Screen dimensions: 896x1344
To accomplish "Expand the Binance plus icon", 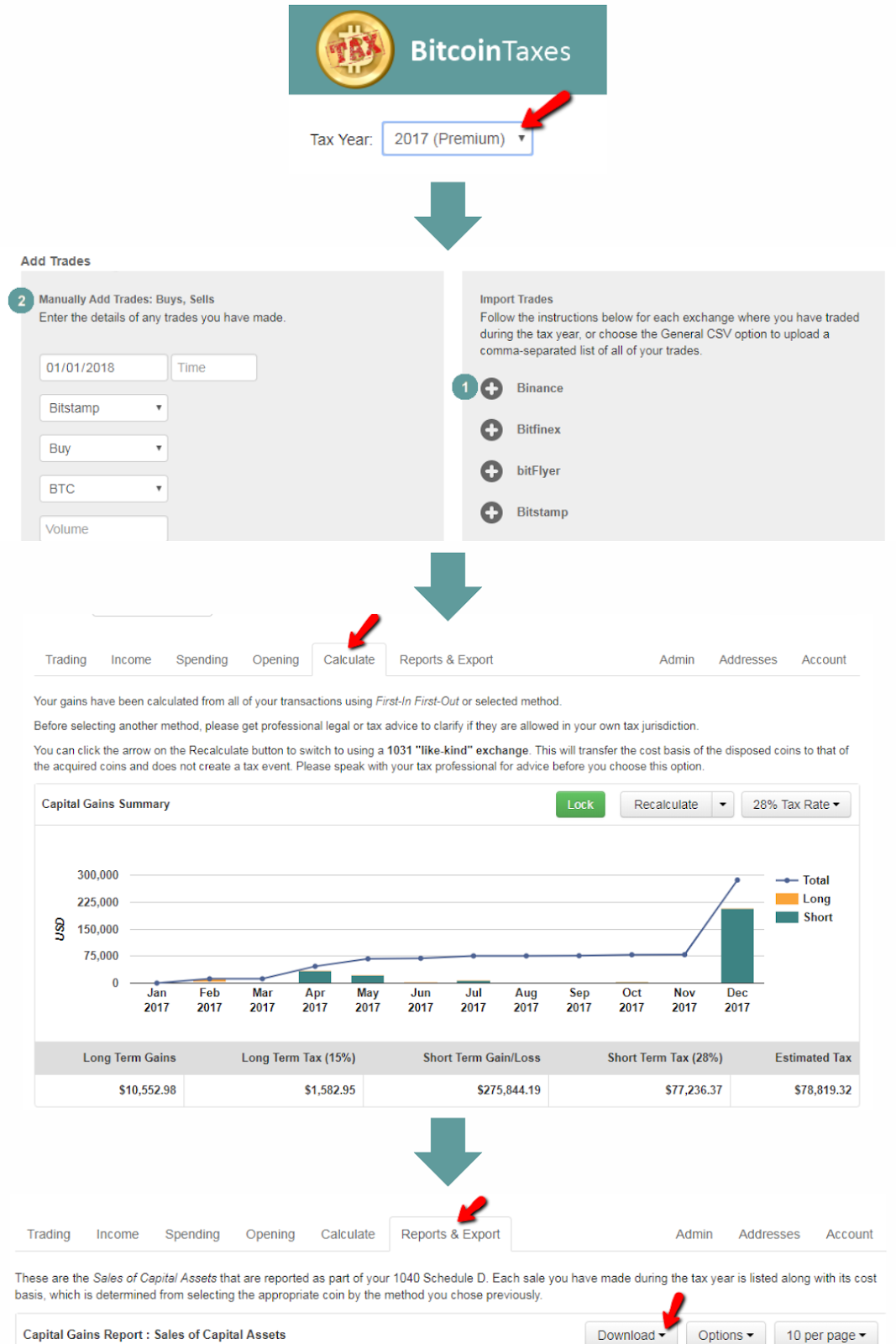I will coord(491,388).
